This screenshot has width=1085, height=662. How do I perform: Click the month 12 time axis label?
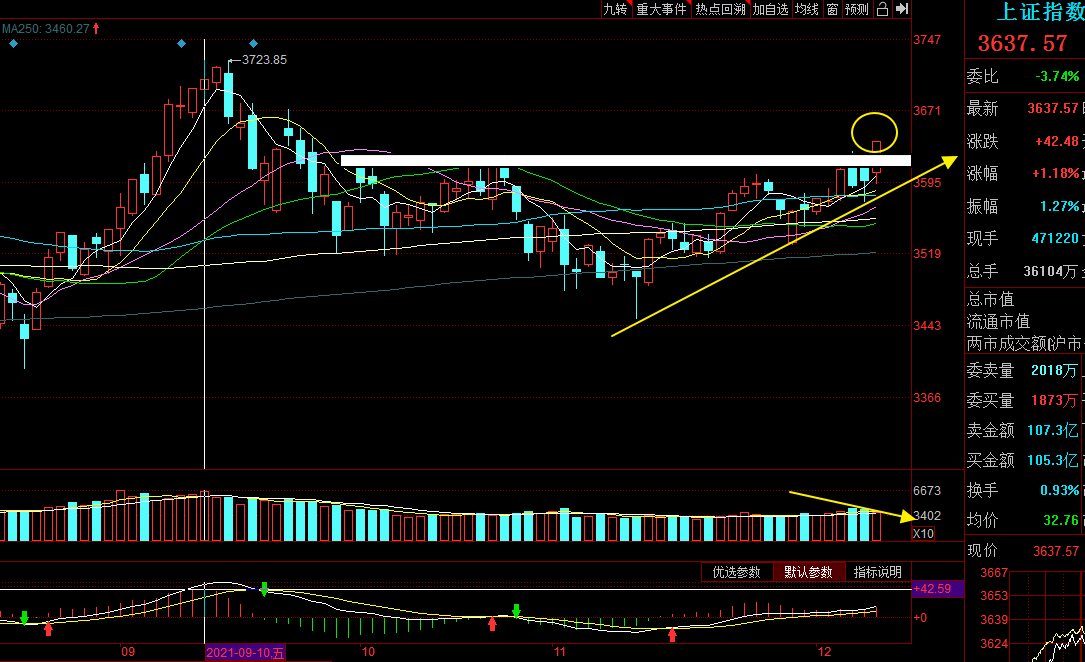824,652
